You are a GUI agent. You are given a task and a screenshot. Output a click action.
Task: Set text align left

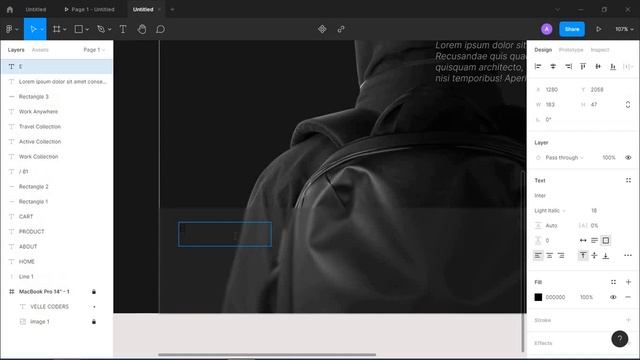click(538, 256)
